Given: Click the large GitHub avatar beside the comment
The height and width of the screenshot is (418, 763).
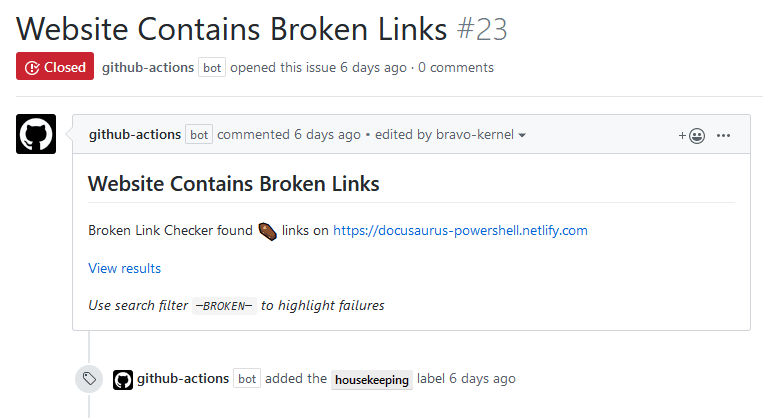Looking at the screenshot, I should pyautogui.click(x=36, y=134).
